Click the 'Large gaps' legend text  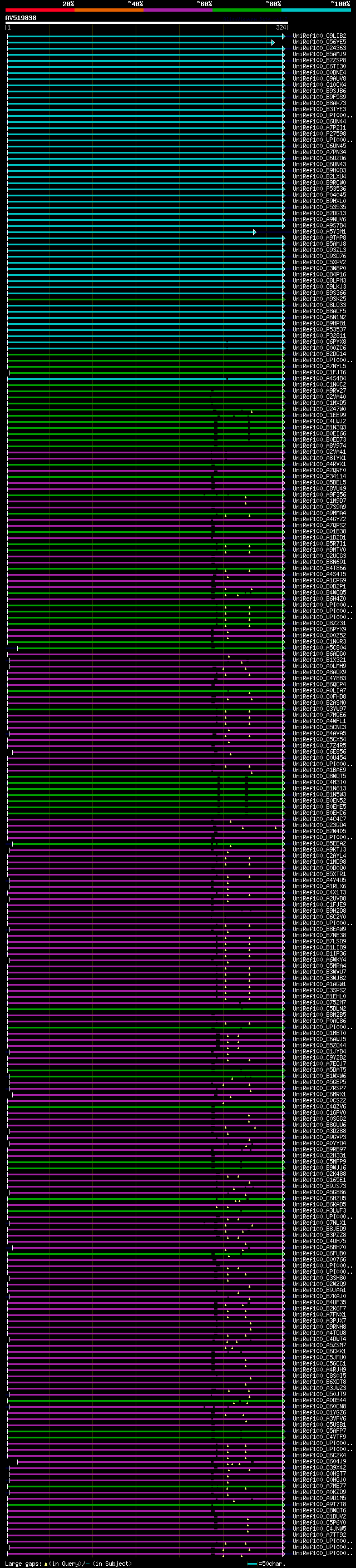[x=23, y=1564]
